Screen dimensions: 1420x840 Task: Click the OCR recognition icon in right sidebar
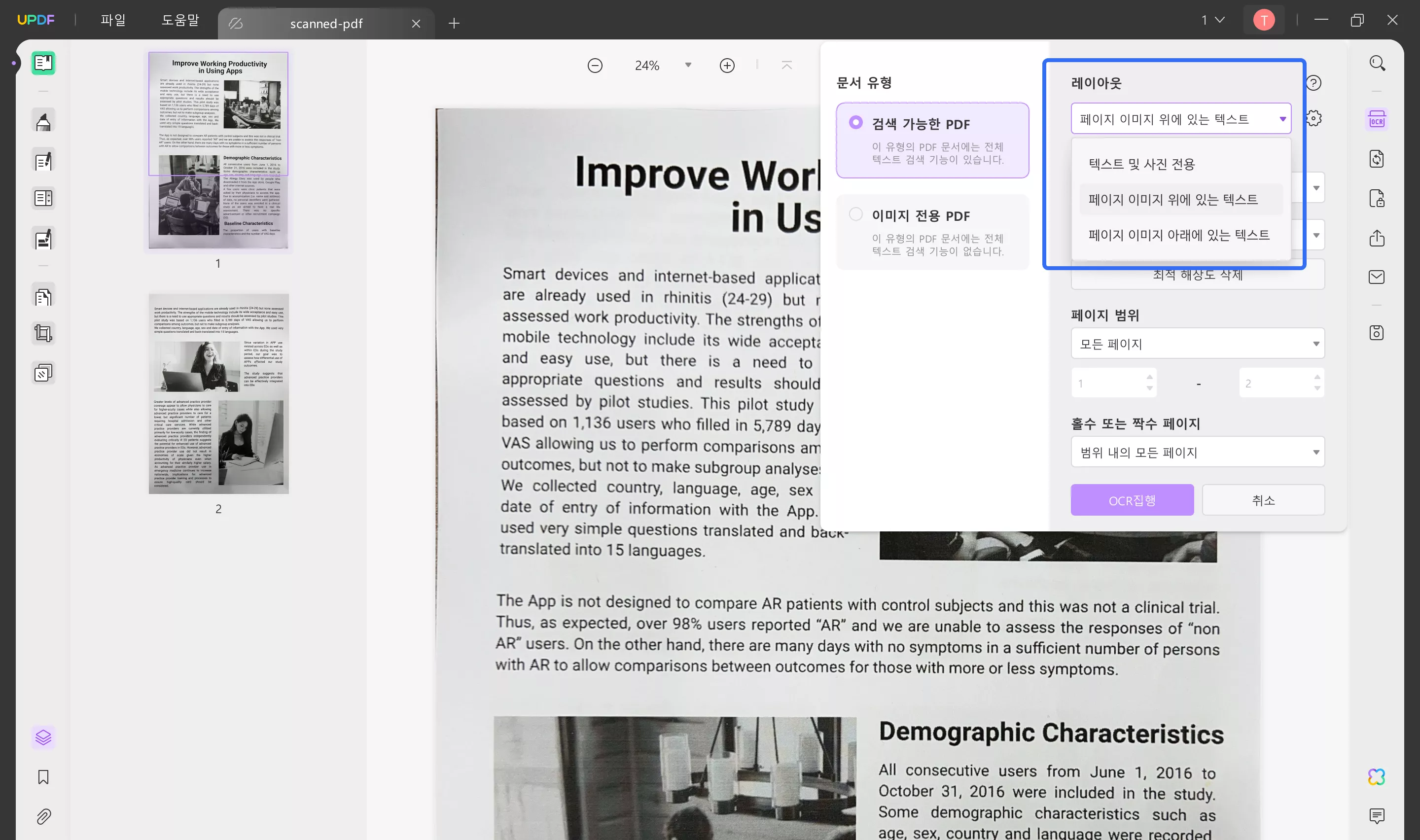[1377, 120]
